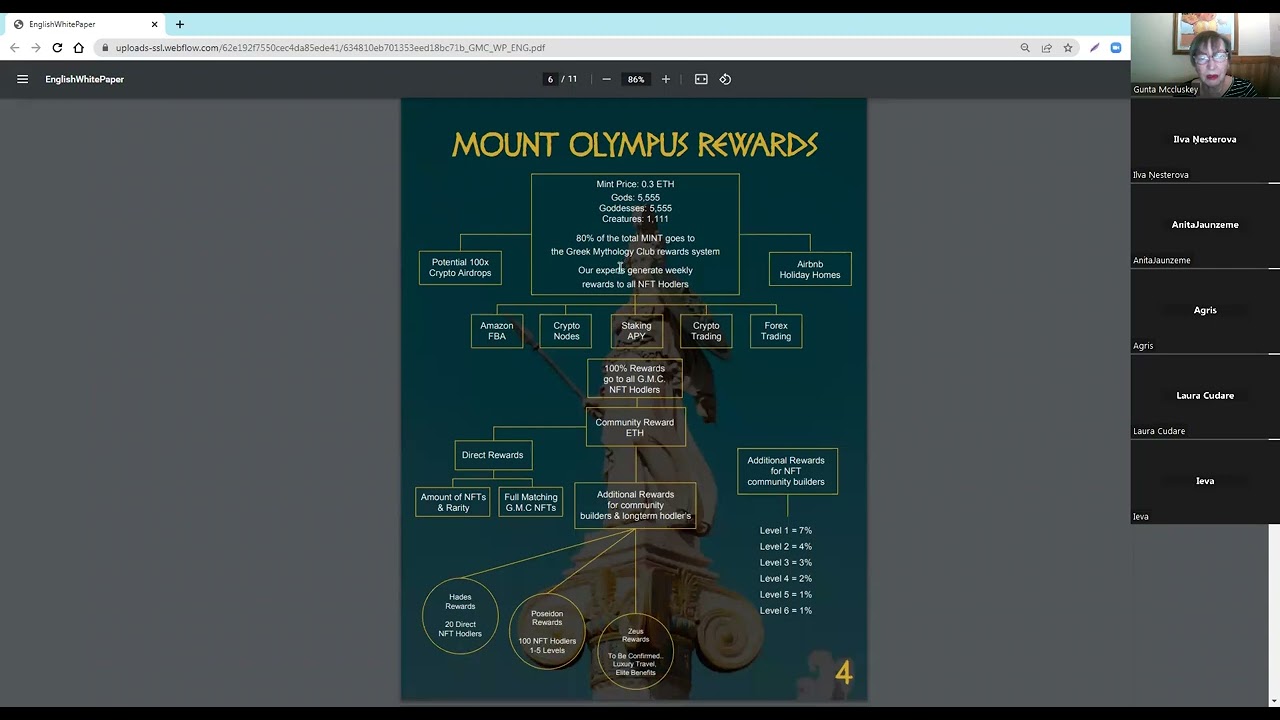Image resolution: width=1280 pixels, height=720 pixels.
Task: Click the 'Amount of NFTs & Rarity' box
Action: click(453, 502)
